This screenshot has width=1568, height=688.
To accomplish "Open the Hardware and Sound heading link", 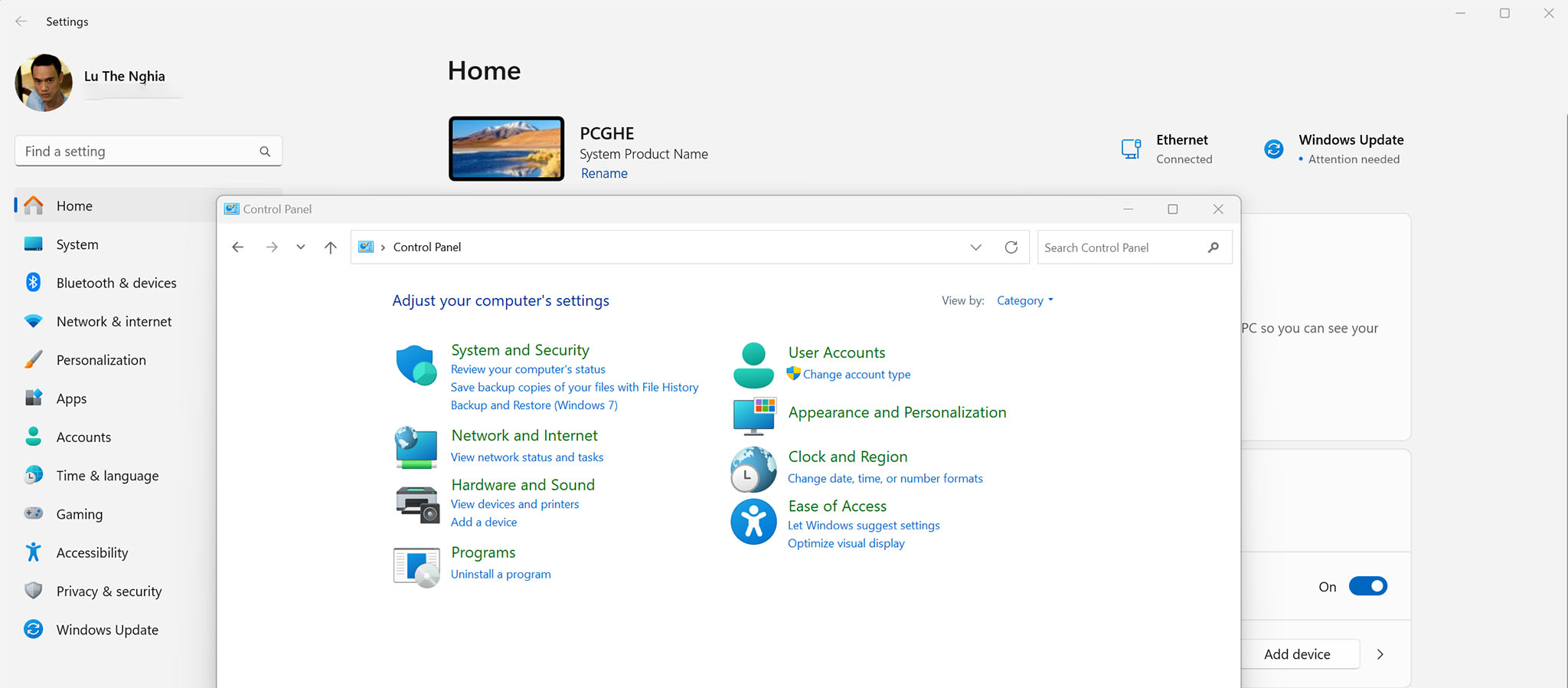I will point(523,485).
